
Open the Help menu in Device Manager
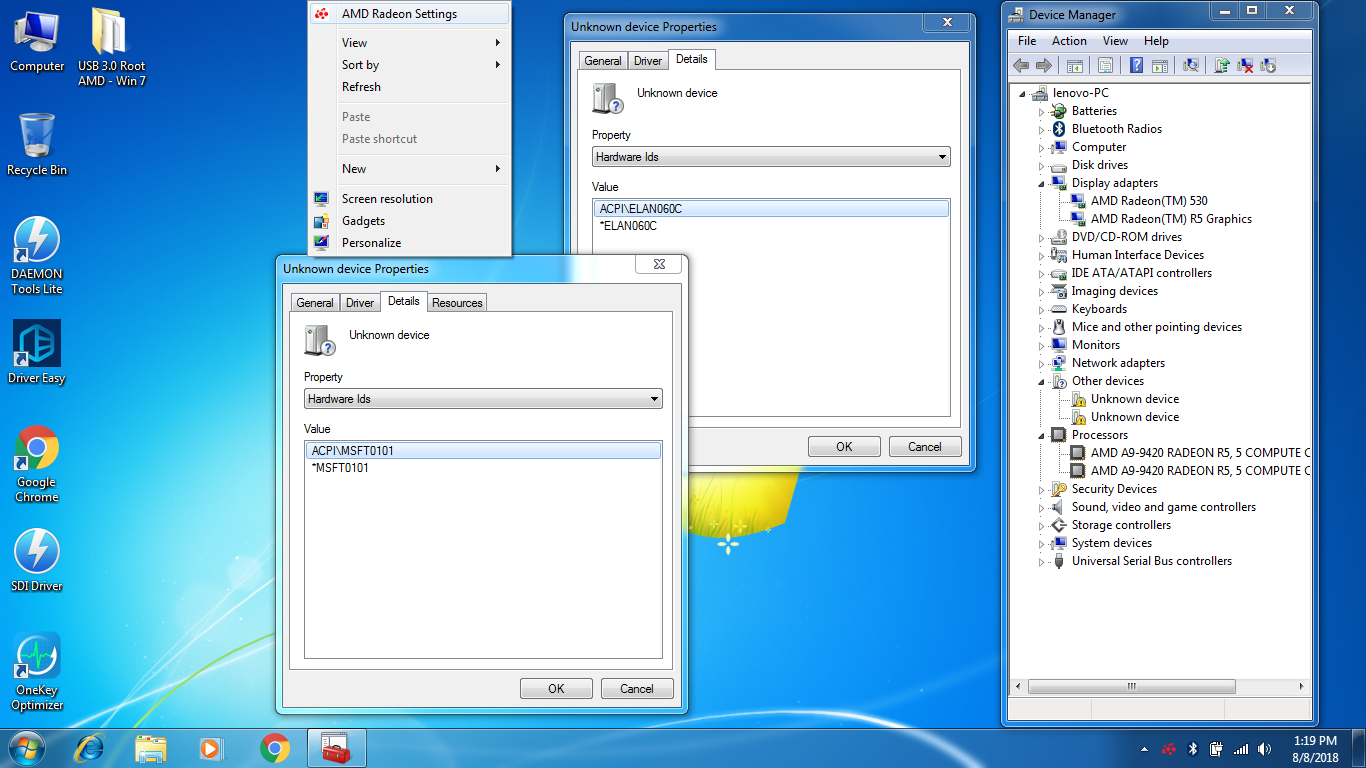click(x=1156, y=41)
